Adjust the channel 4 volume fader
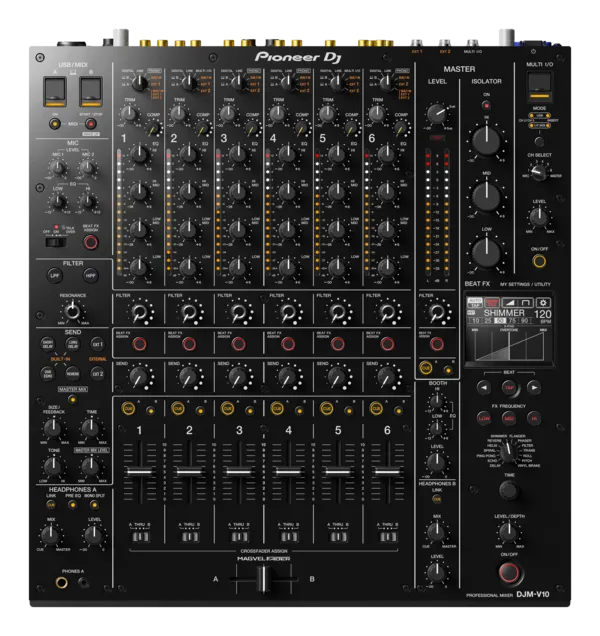The image size is (600, 636). point(288,472)
